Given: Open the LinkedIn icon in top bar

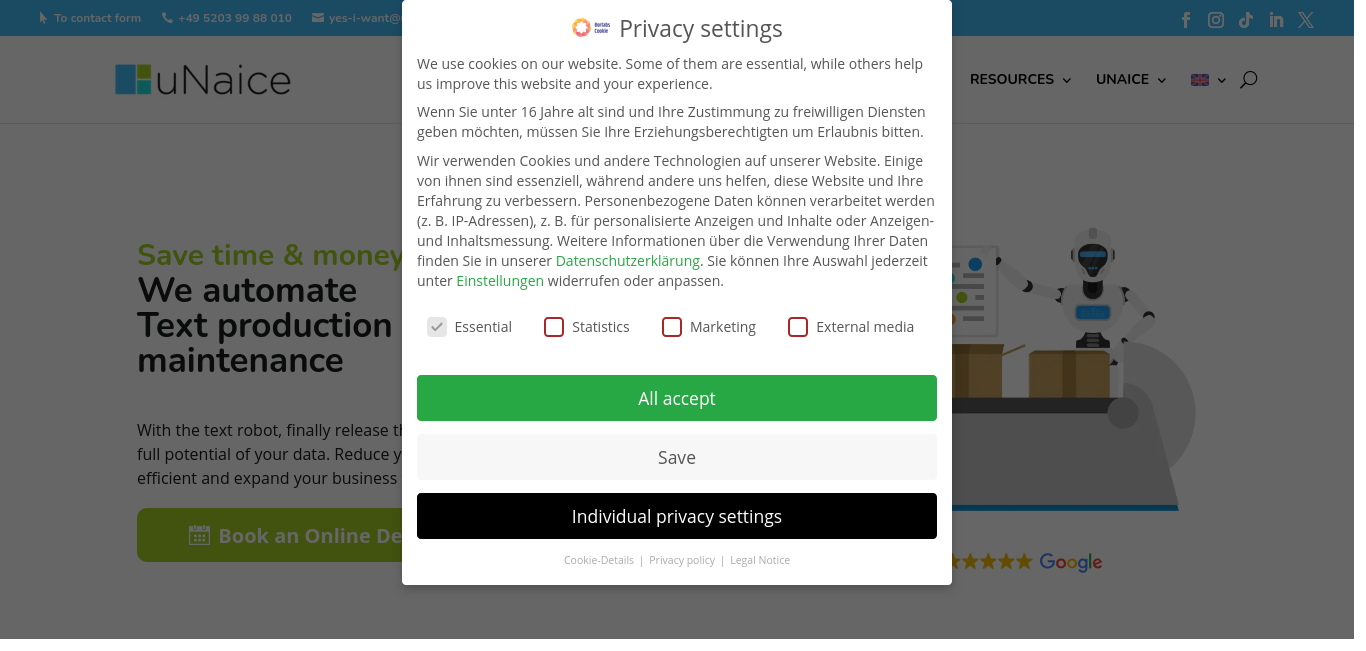Looking at the screenshot, I should [x=1276, y=19].
